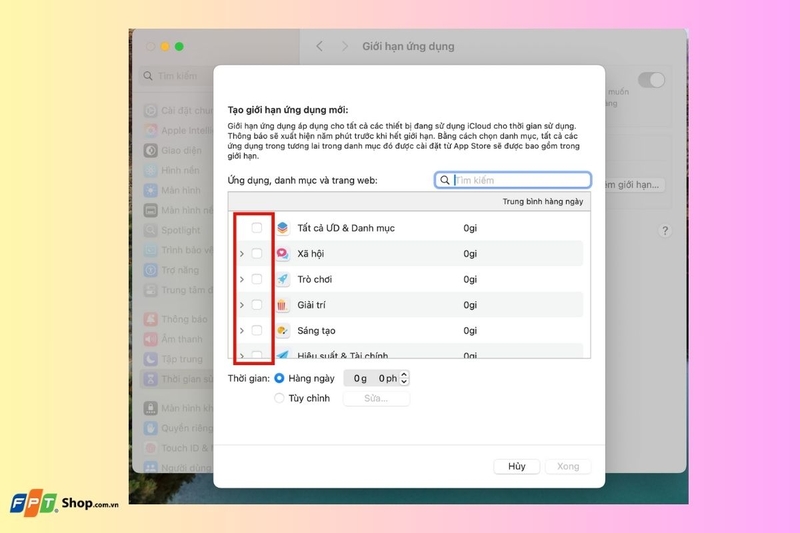Check the Sáng tạo category checkbox
The width and height of the screenshot is (800, 533).
click(257, 331)
